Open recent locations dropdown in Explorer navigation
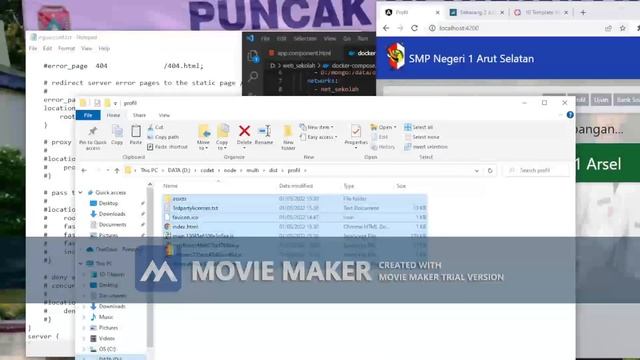Screen dimensions: 640x360 pos(108,170)
